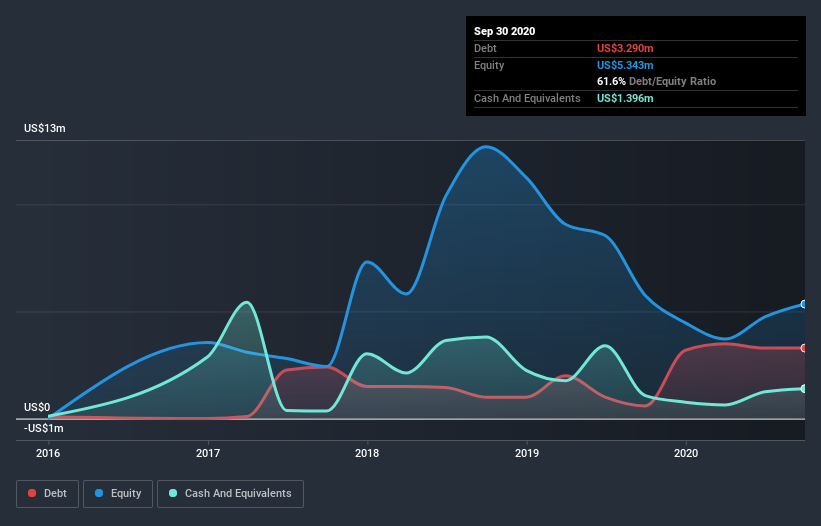Image resolution: width=821 pixels, height=526 pixels.
Task: Select the 2016 x-axis label
Action: click(x=48, y=453)
